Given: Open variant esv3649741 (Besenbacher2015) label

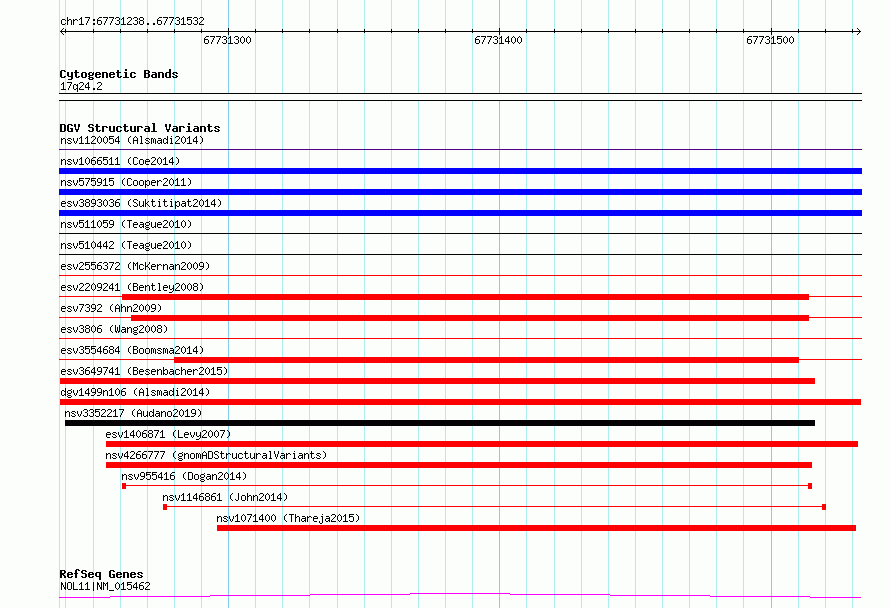Looking at the screenshot, I should click(144, 371).
